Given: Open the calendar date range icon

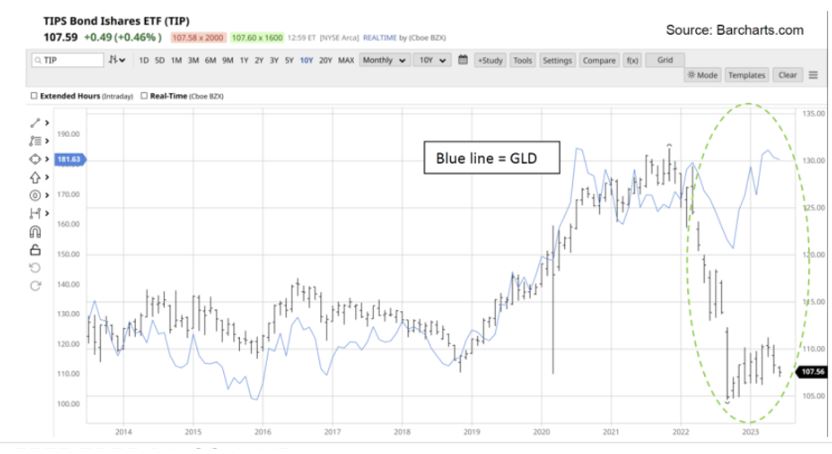Looking at the screenshot, I should coord(462,60).
